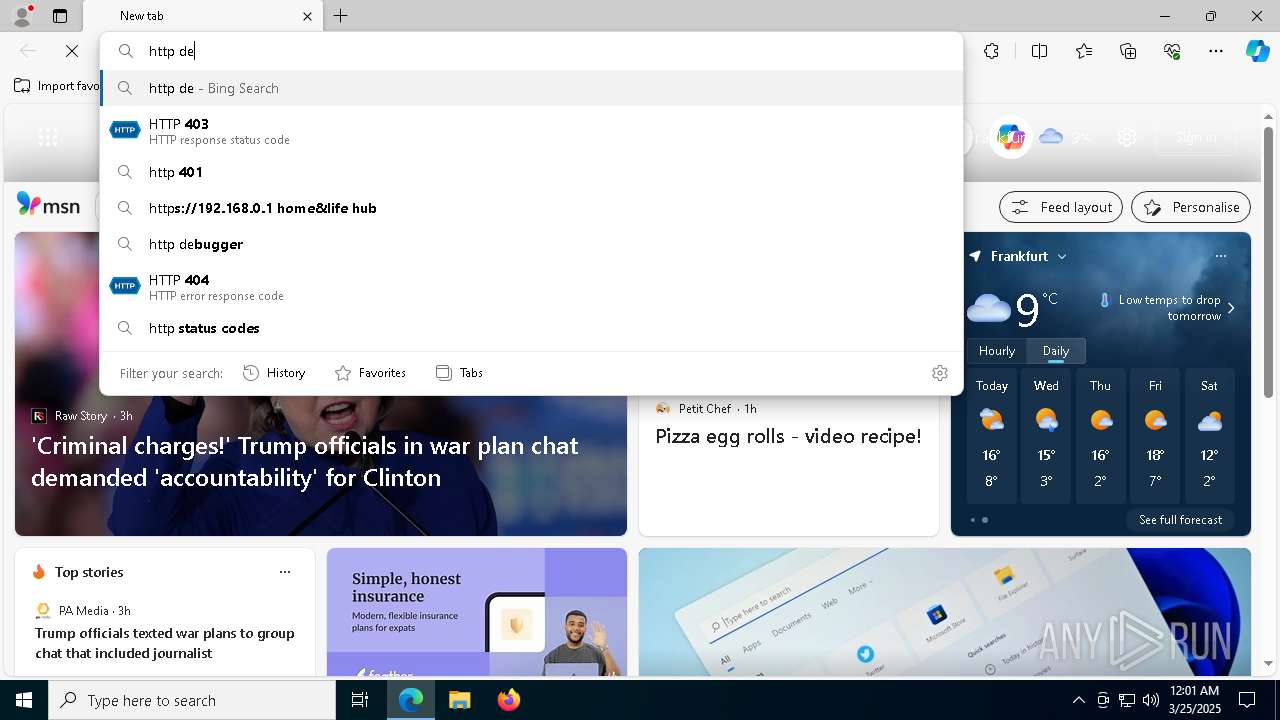1280x720 pixels.
Task: Click See full forecast
Action: 1180,520
